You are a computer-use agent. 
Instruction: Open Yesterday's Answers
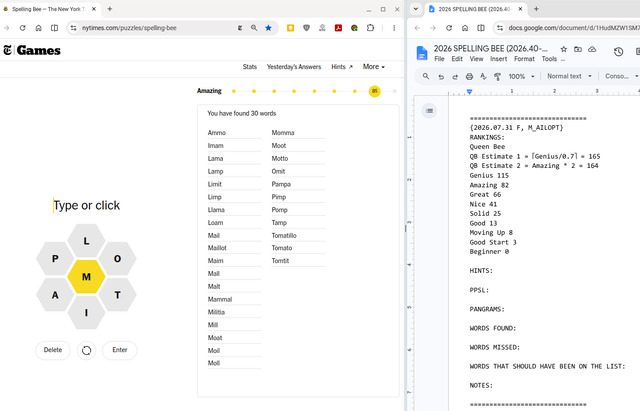[x=294, y=67]
